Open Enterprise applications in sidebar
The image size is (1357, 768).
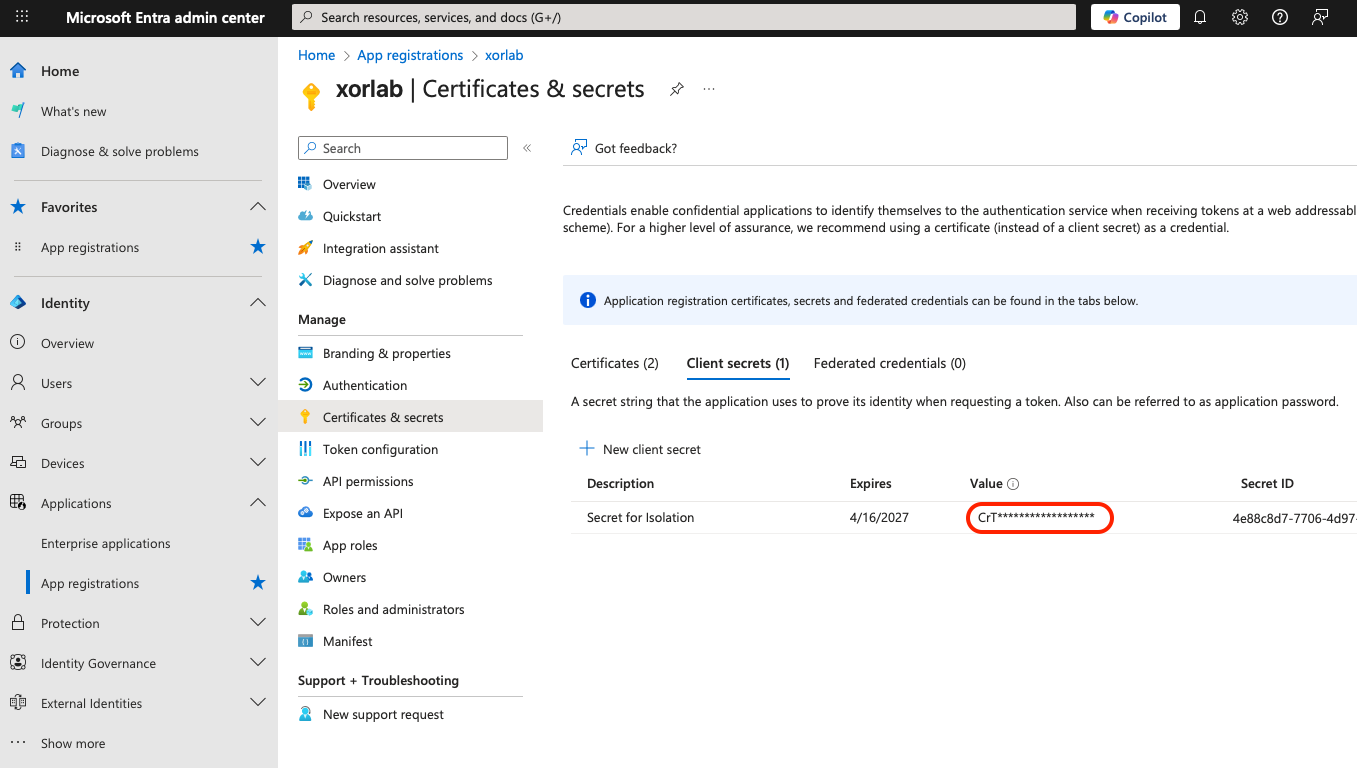point(106,543)
